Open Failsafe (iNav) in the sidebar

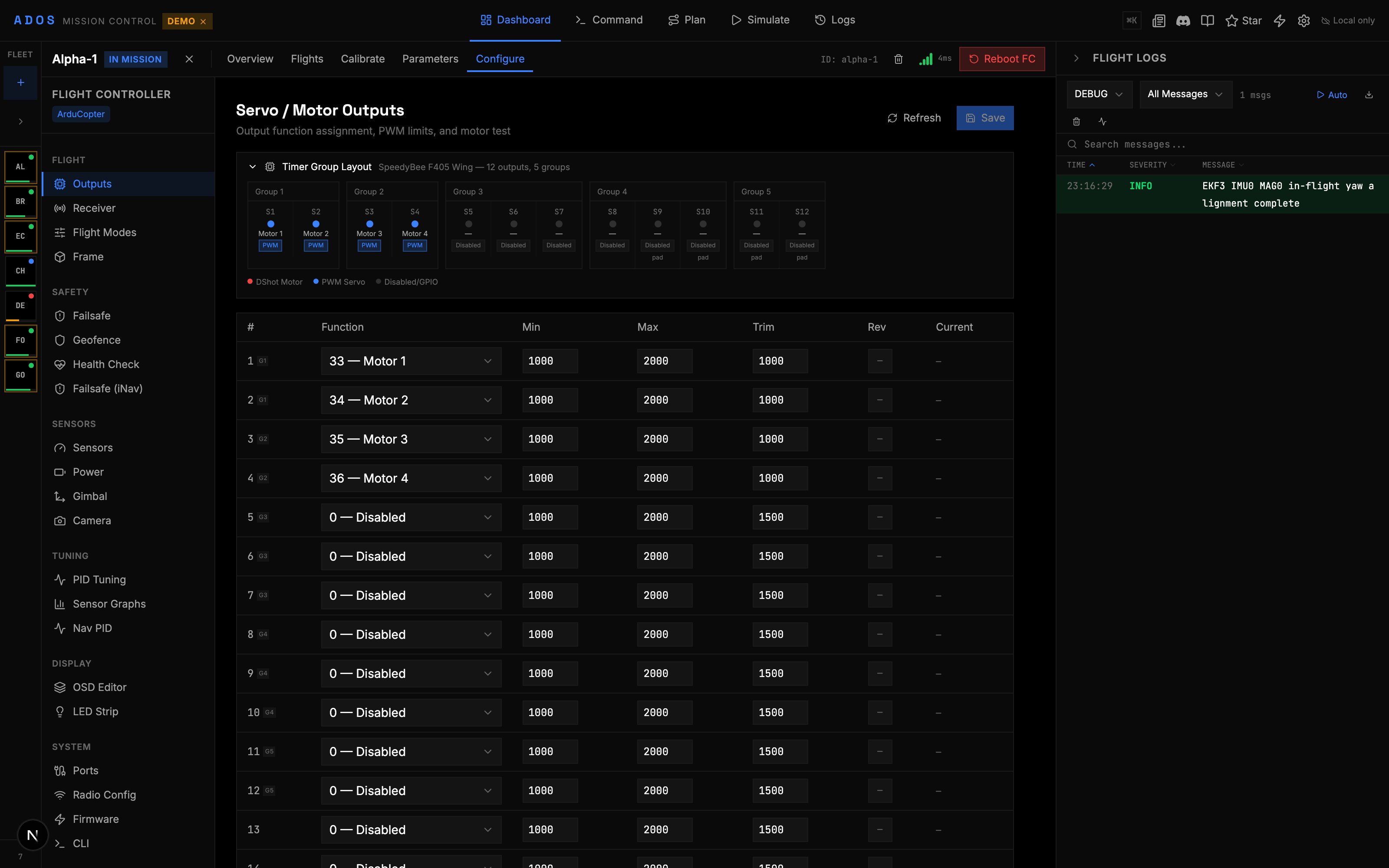(128, 389)
